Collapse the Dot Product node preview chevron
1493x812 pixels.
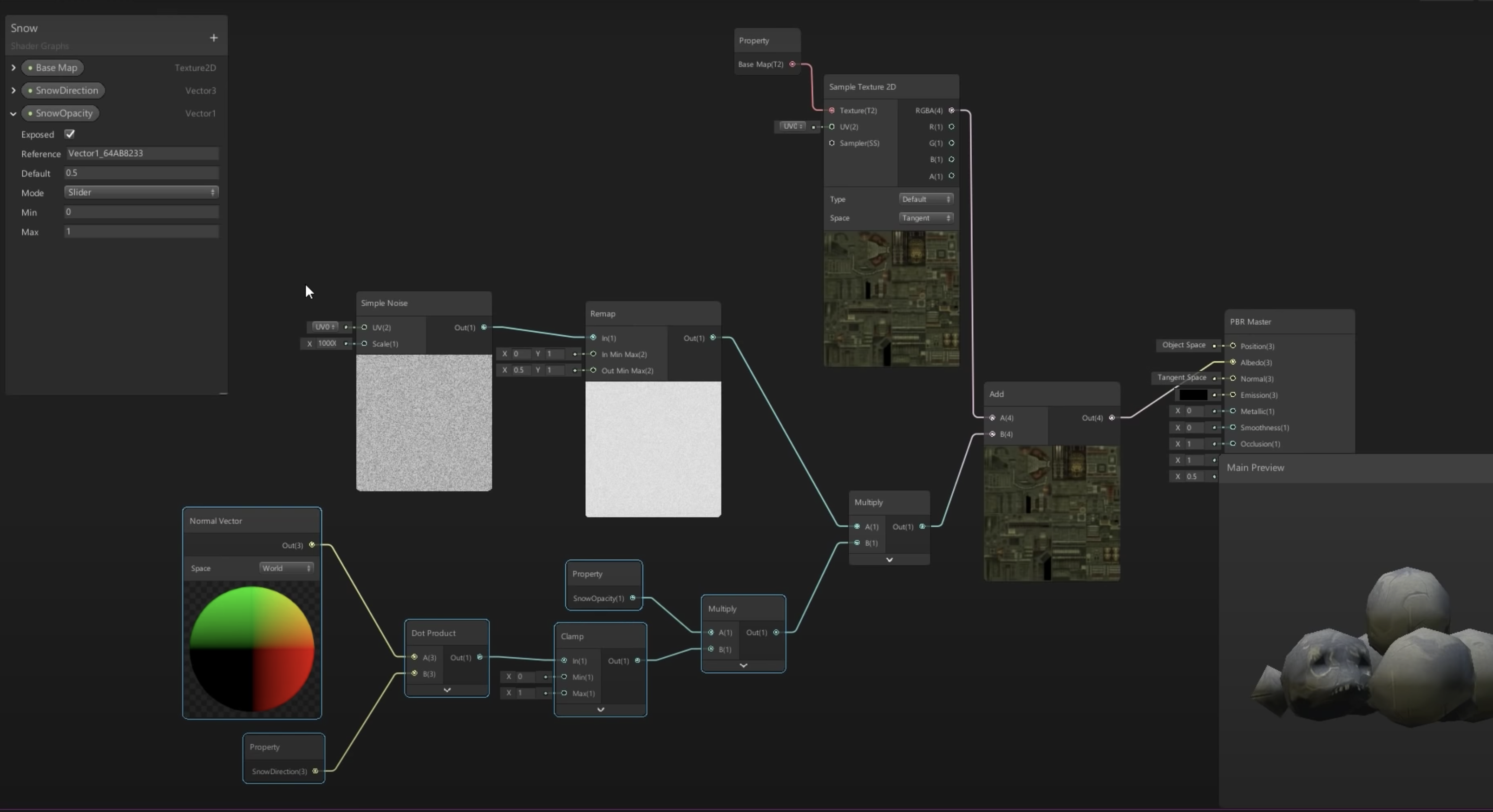point(447,690)
